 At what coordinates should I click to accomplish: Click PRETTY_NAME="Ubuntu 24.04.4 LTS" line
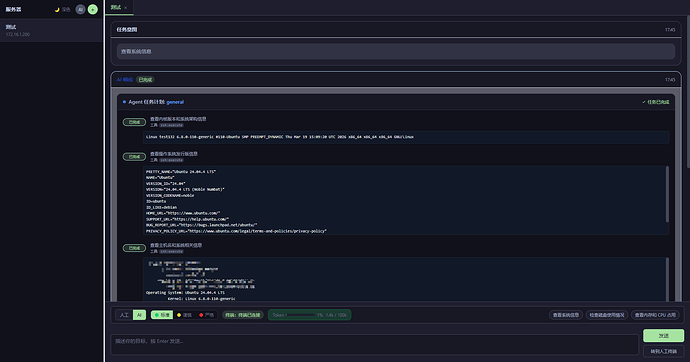(181, 172)
